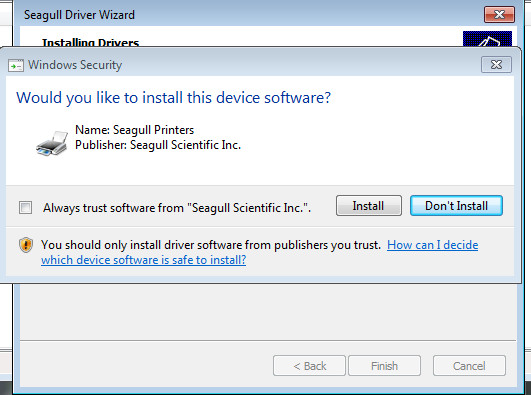Click the Windows Security title bar icon
Screen dimensions: 531x395
pyautogui.click(x=16, y=65)
